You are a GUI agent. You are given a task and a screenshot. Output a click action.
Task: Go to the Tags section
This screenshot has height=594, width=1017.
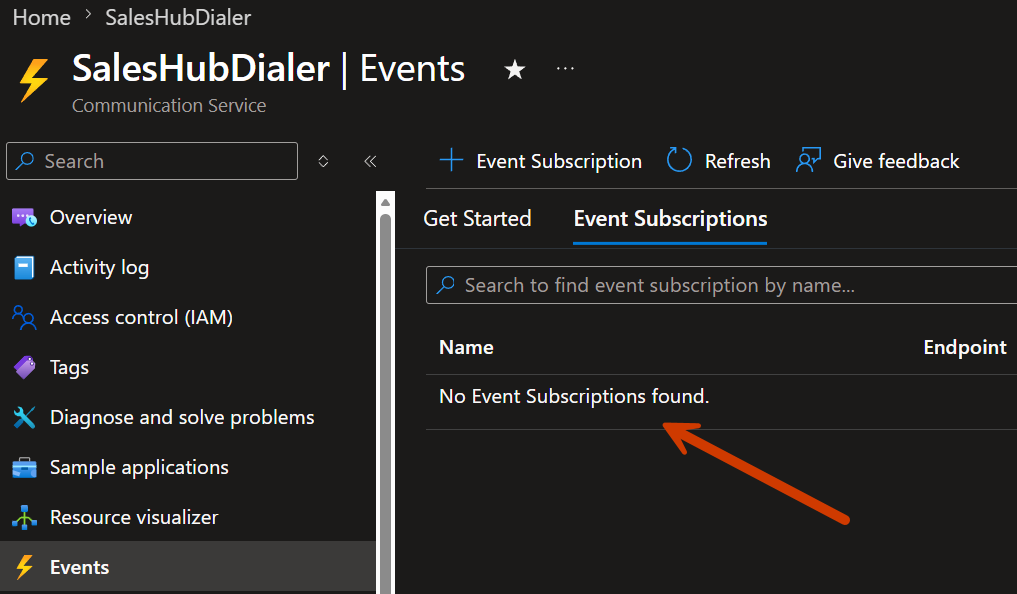[x=188, y=367]
